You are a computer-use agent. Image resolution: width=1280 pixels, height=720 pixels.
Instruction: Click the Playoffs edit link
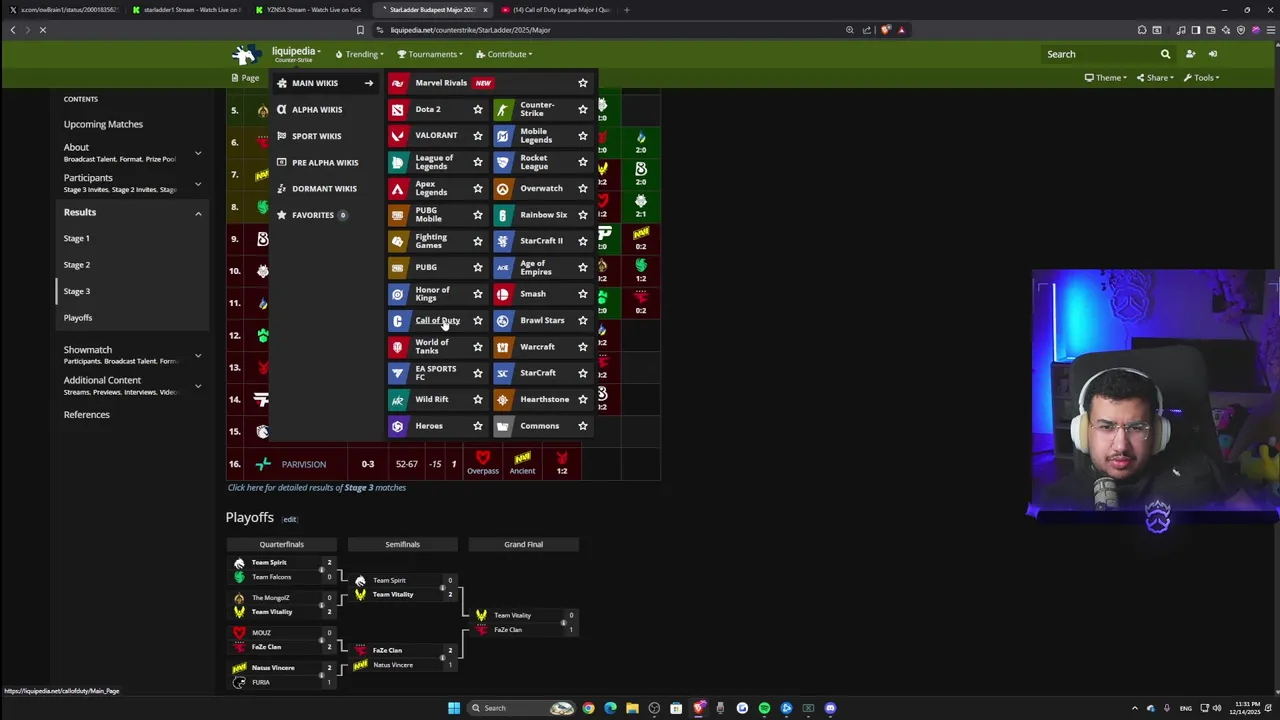click(x=289, y=519)
